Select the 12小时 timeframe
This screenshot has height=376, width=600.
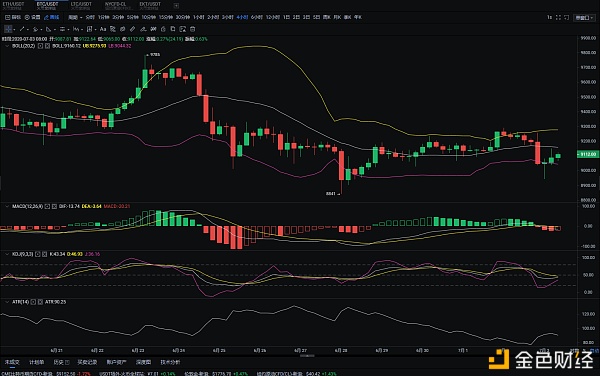point(272,17)
